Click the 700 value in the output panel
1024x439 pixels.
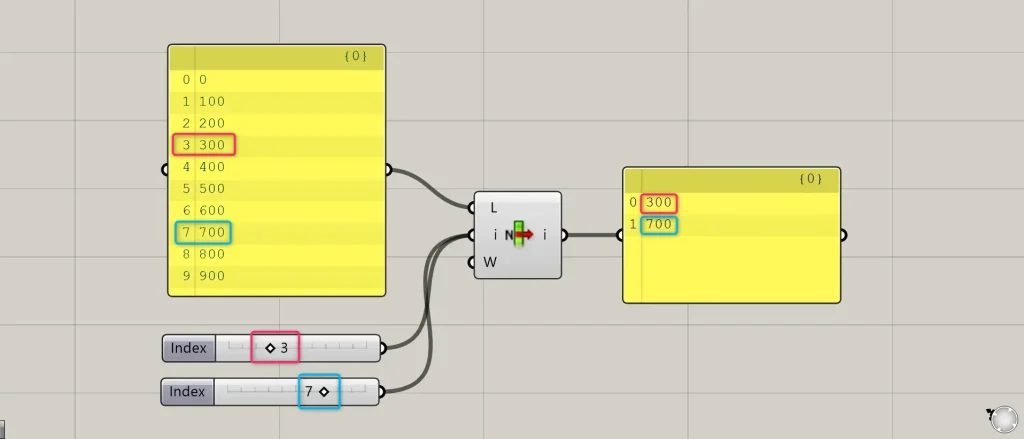pyautogui.click(x=659, y=225)
